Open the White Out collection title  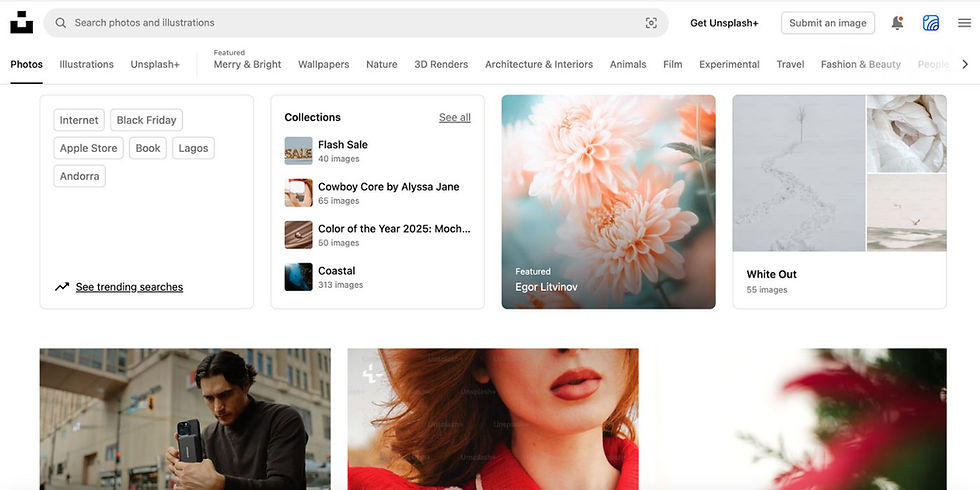(x=771, y=274)
